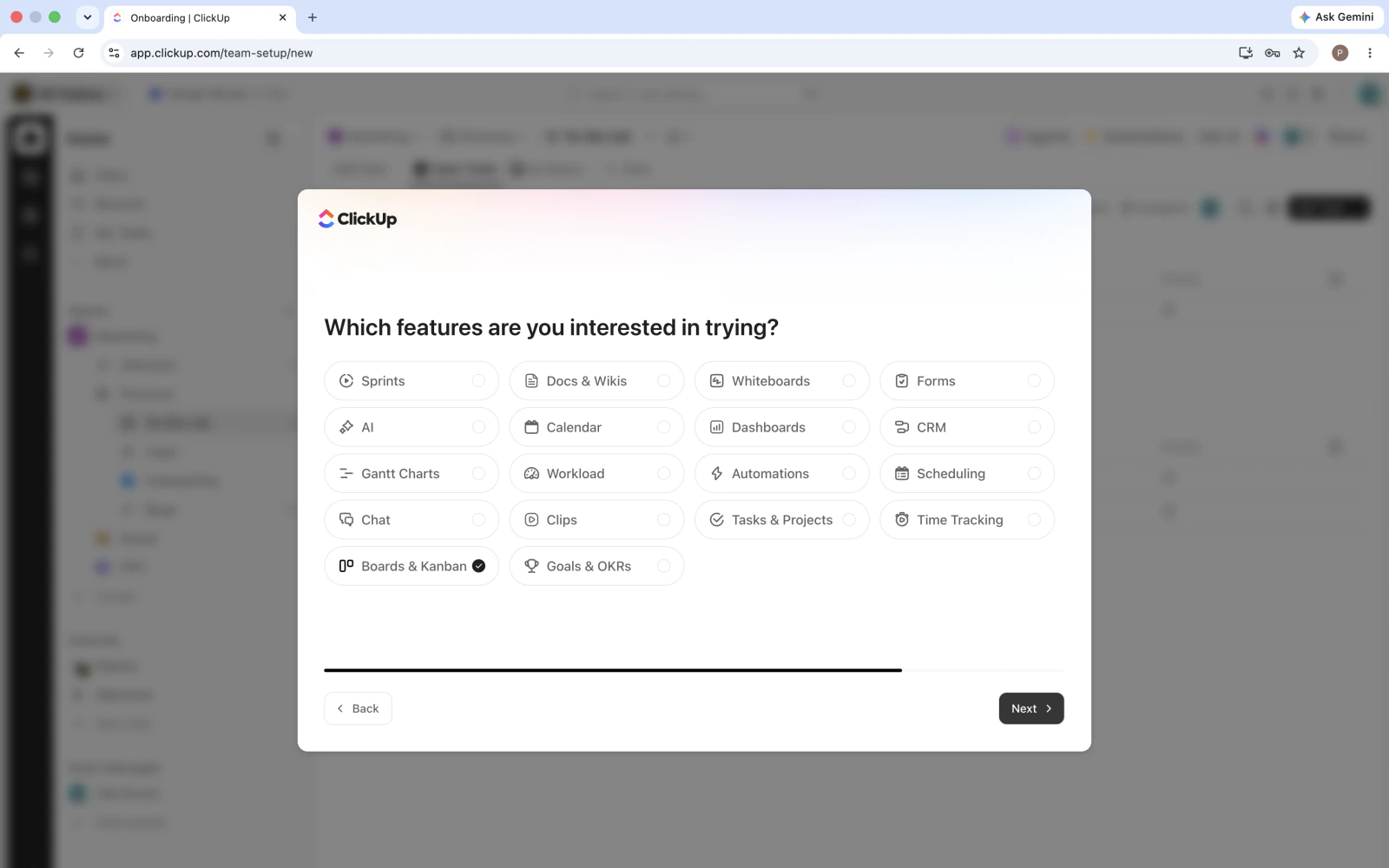Viewport: 1389px width, 868px height.
Task: Enable the Dashboards selection circle
Action: [x=849, y=427]
